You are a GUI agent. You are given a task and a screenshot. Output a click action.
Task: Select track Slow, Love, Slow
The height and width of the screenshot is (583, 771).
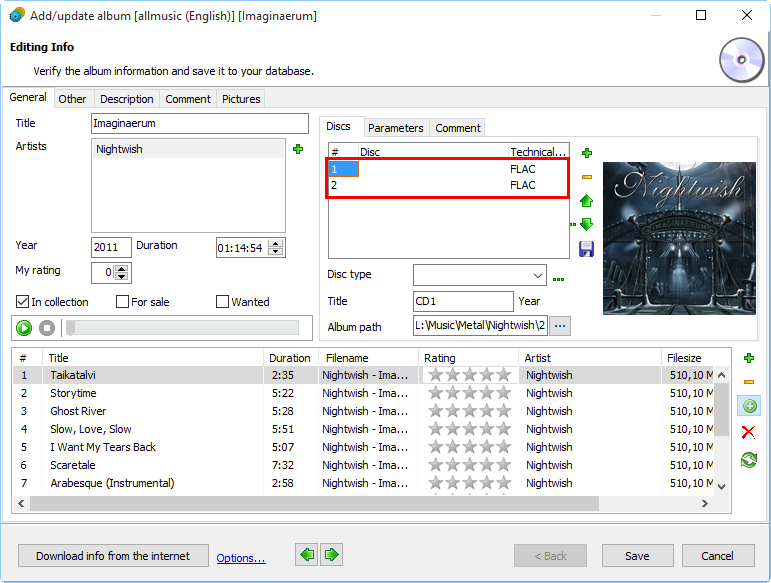pyautogui.click(x=363, y=429)
